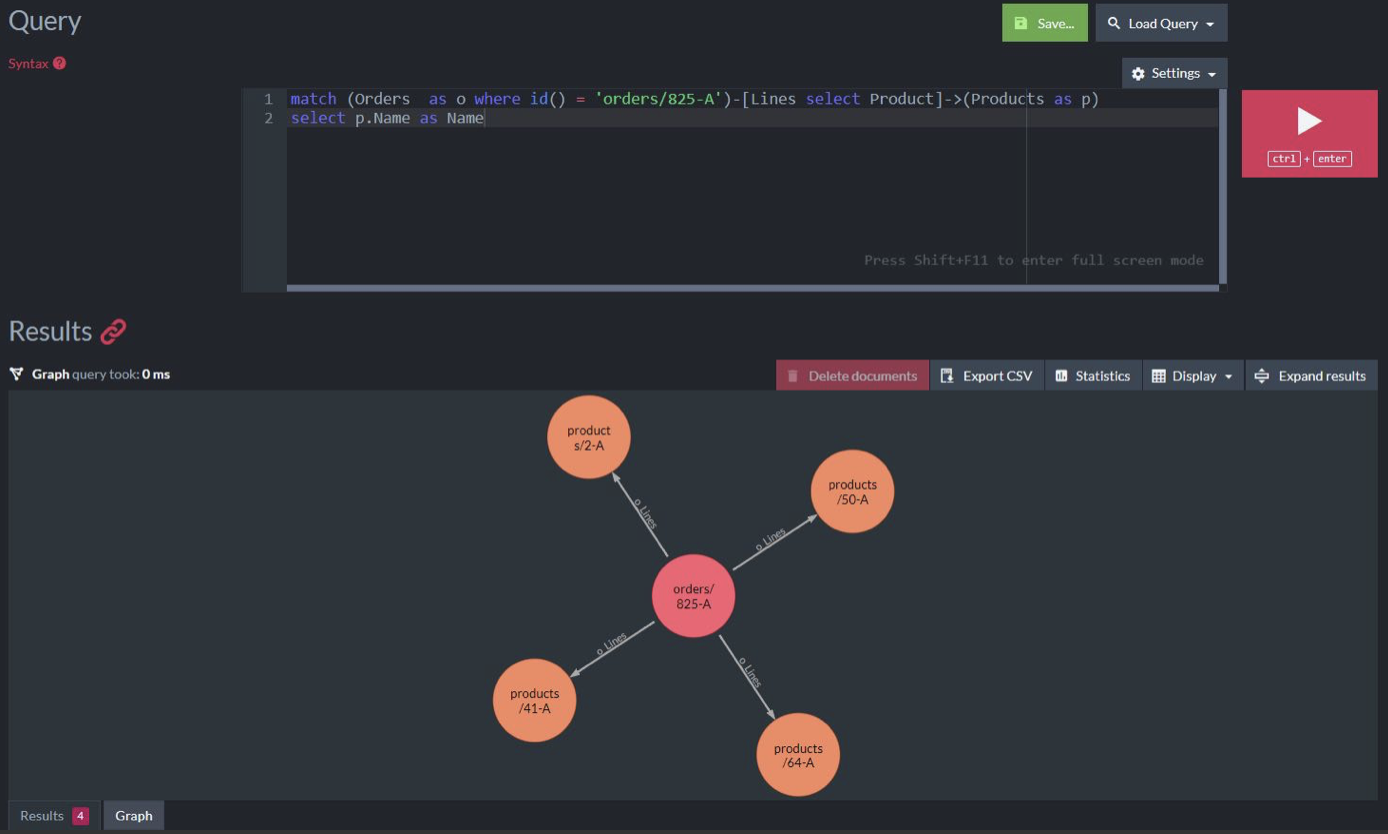Select the products/64-A graph node

click(798, 755)
